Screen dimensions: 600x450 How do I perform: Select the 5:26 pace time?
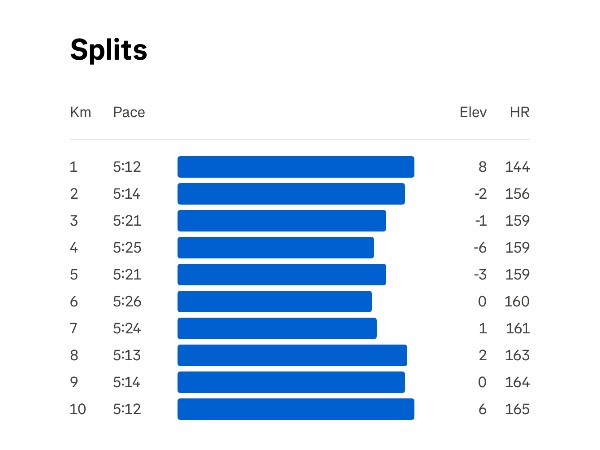[127, 302]
